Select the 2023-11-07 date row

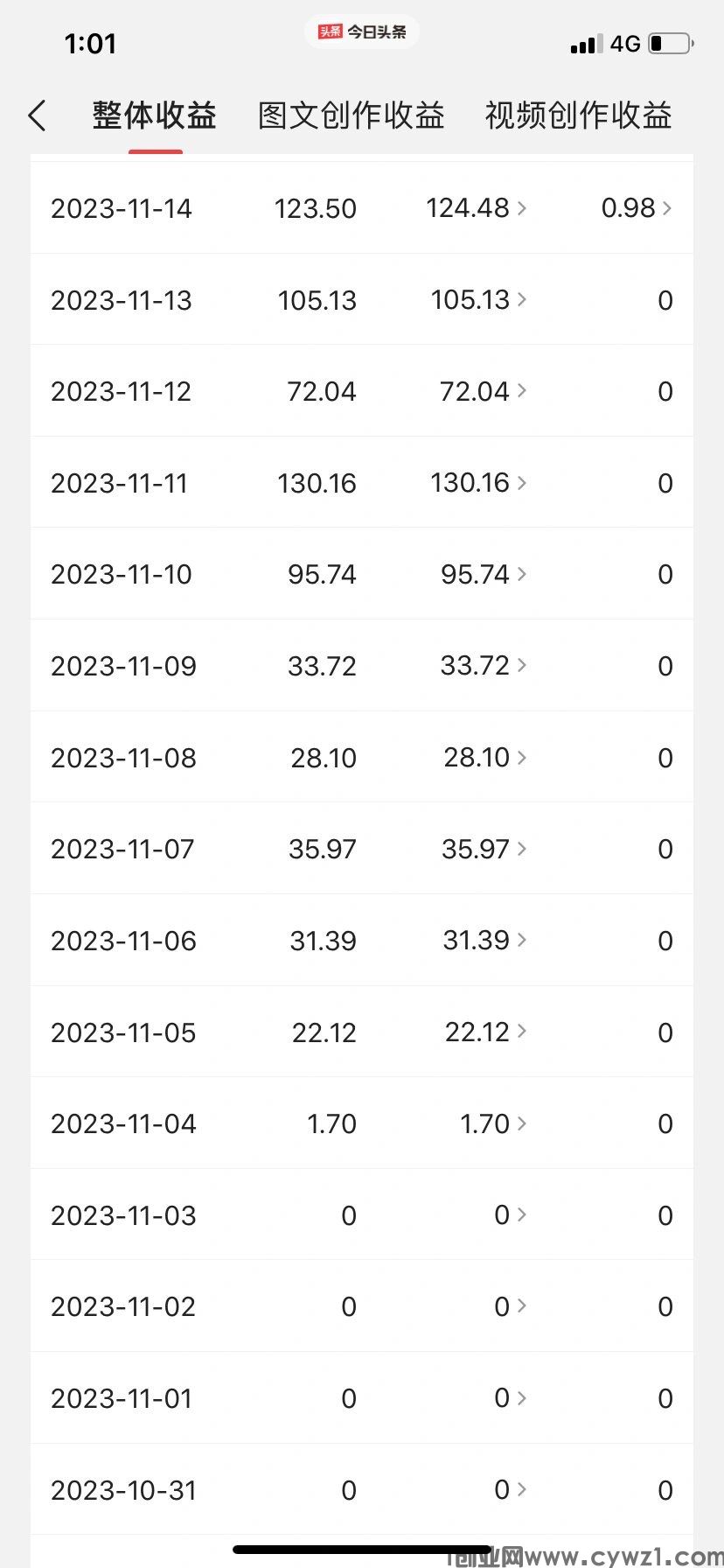[362, 849]
